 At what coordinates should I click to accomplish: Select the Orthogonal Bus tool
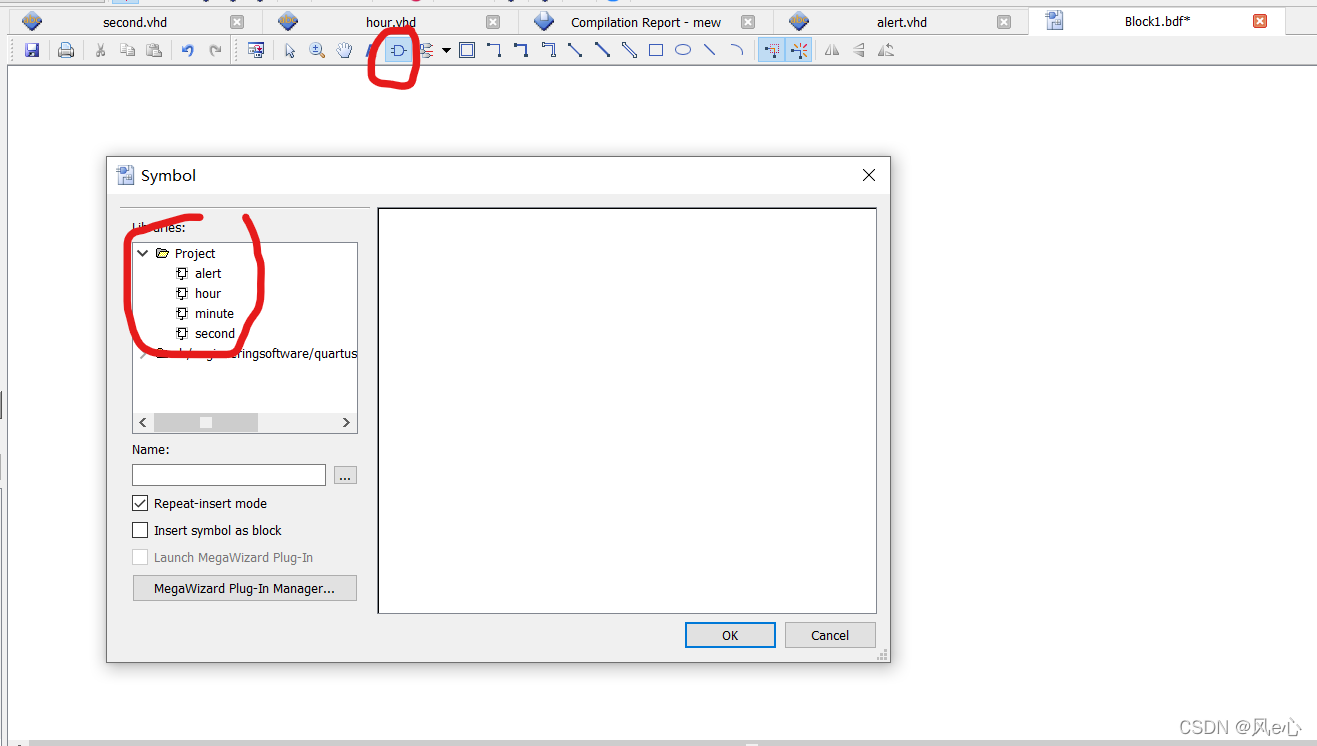(x=521, y=50)
